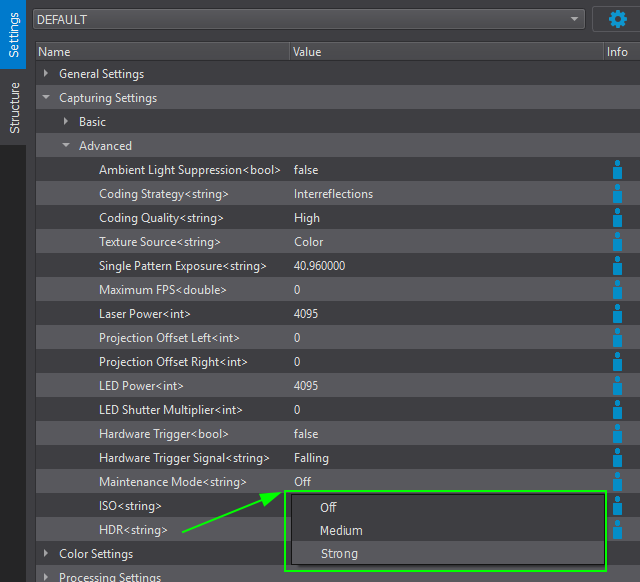Choose Medium from the HDR options
This screenshot has width=640, height=582.
point(341,531)
